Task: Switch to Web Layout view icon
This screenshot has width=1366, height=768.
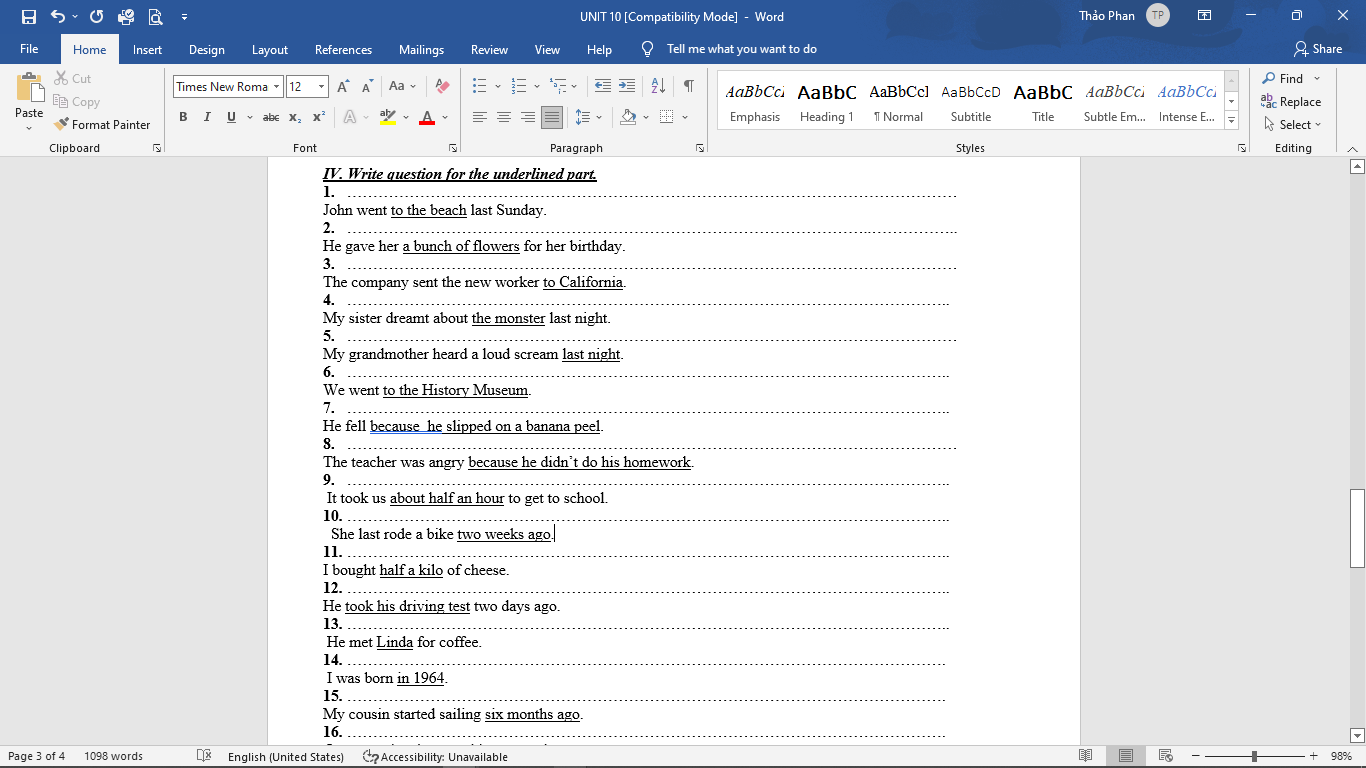Action: point(1165,757)
